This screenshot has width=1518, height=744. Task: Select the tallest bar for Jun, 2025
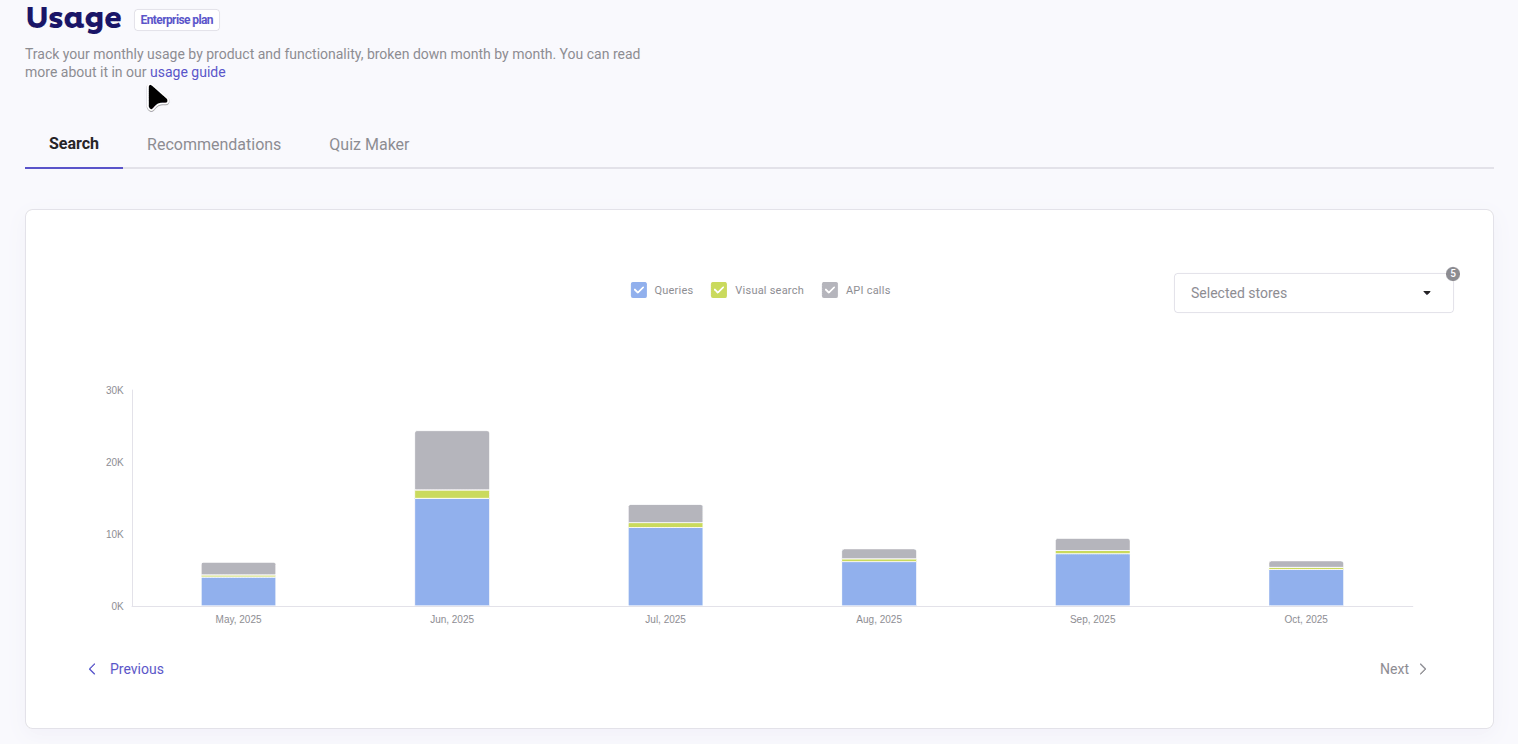point(452,515)
